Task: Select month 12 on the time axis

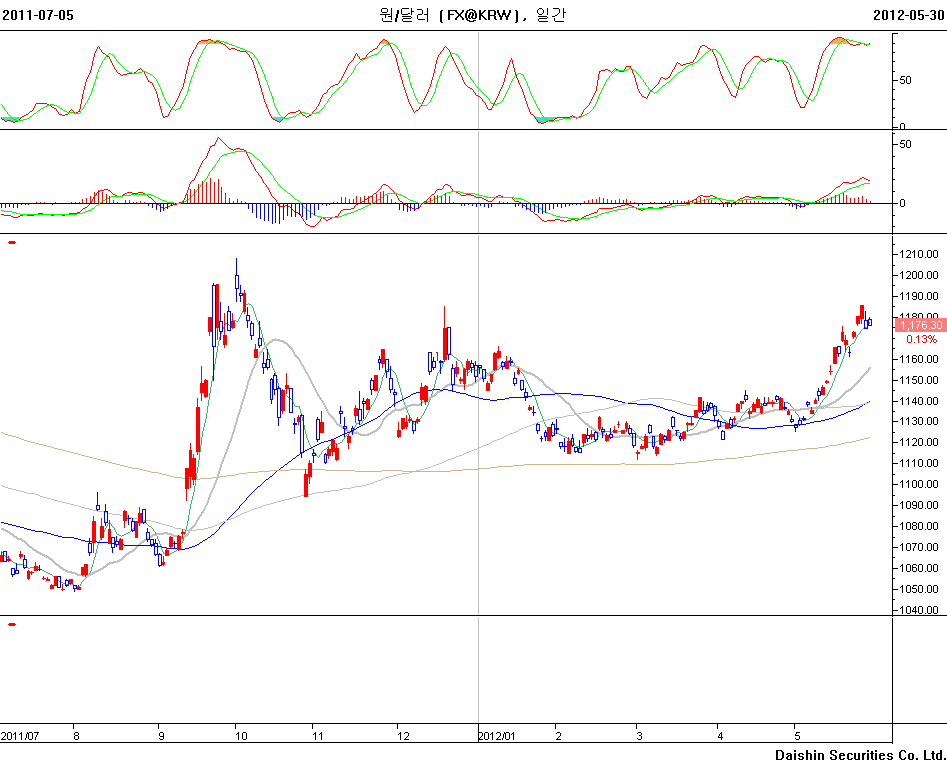Action: pos(403,735)
